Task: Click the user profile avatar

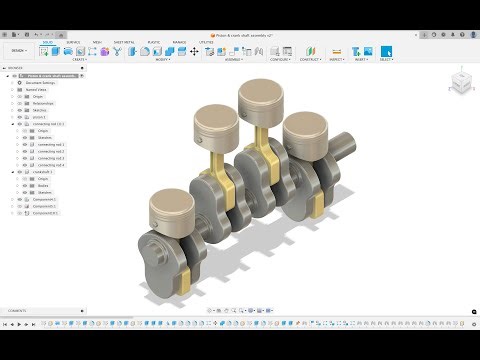Action: (473, 34)
